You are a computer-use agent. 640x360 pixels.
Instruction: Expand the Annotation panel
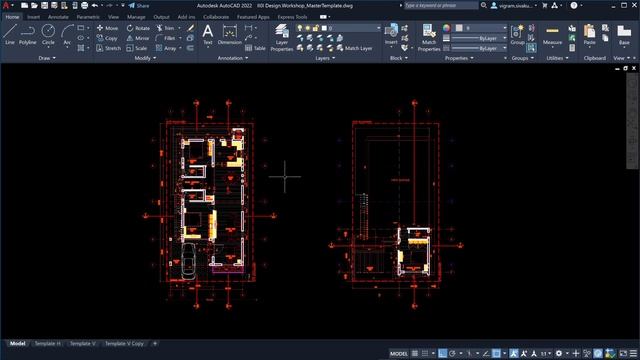point(233,58)
